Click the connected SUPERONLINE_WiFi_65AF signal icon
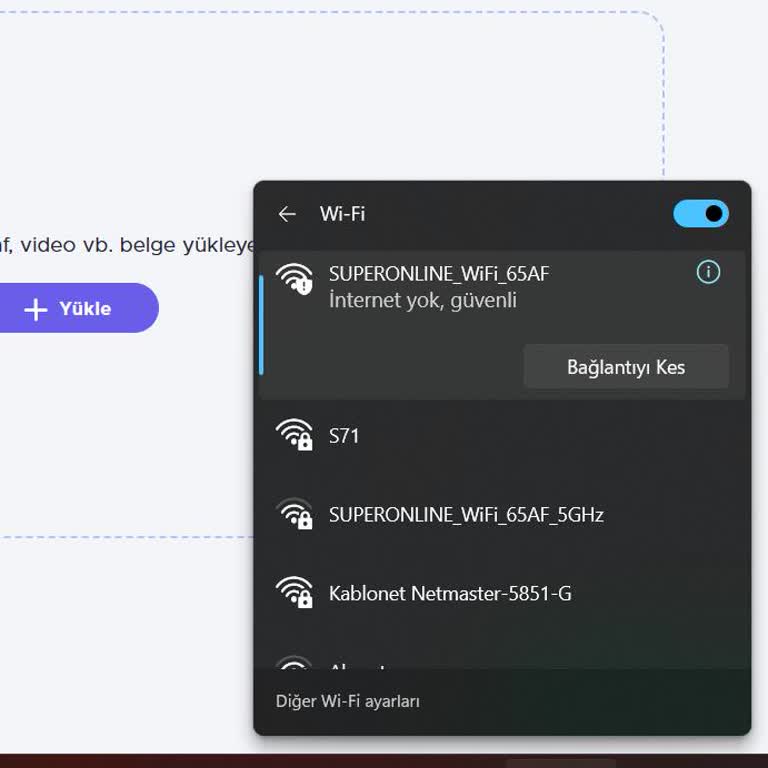This screenshot has height=768, width=768. pyautogui.click(x=294, y=279)
